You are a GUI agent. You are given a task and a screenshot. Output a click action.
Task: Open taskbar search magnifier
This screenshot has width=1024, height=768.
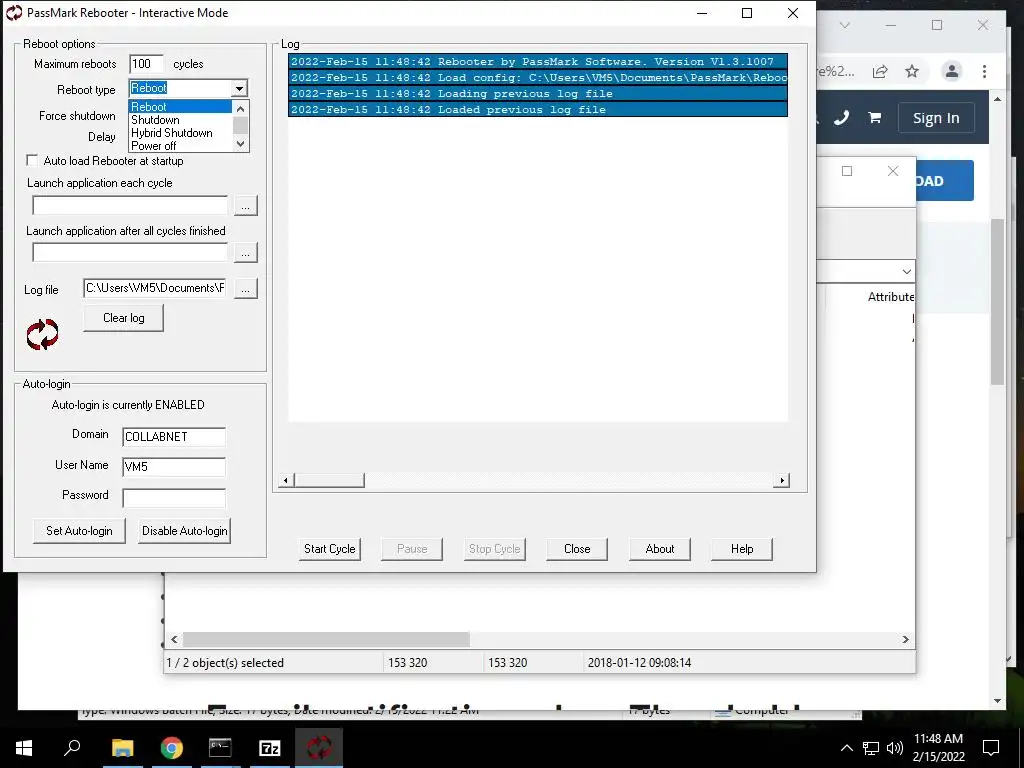point(72,747)
